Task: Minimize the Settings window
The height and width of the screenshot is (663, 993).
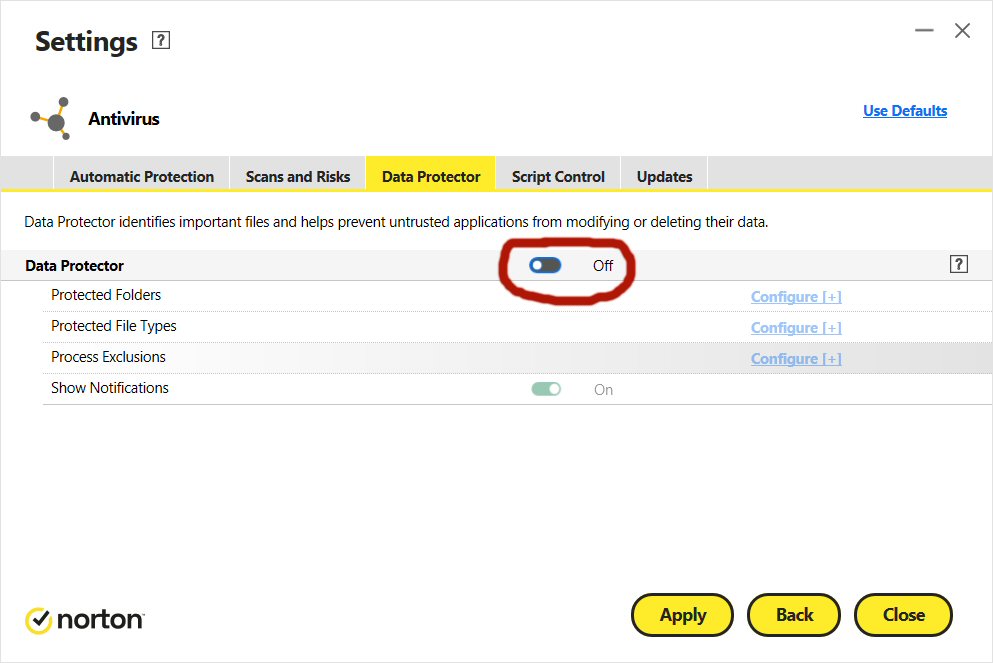Action: pos(924,30)
